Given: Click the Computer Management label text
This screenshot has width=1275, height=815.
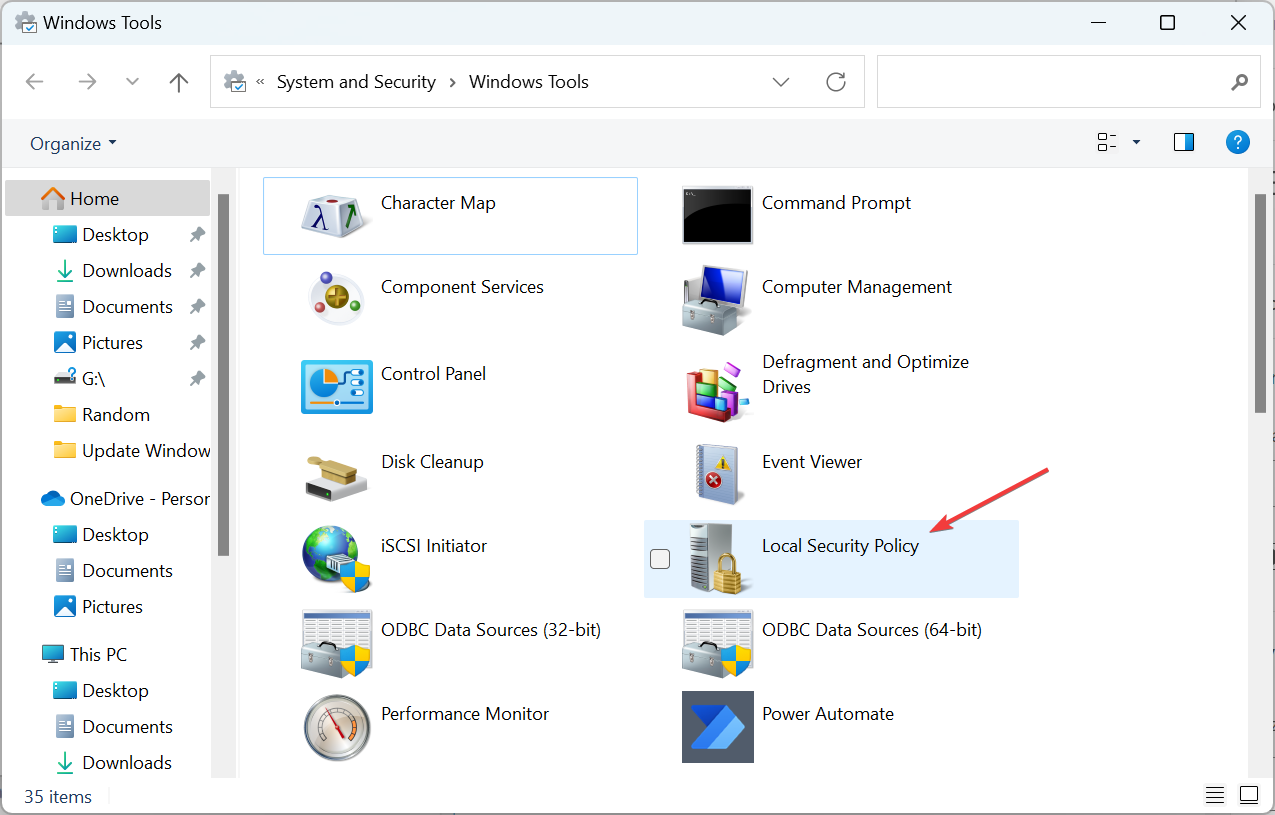Looking at the screenshot, I should pos(857,287).
